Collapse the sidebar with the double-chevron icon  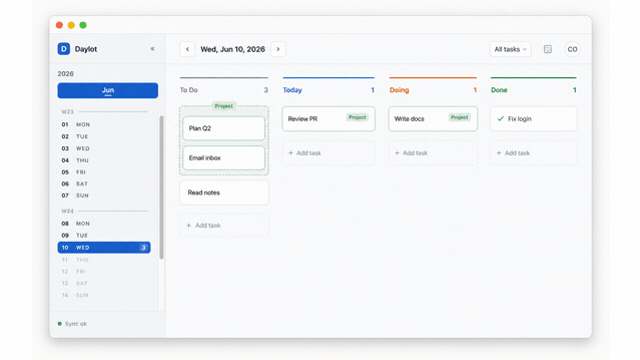(152, 49)
